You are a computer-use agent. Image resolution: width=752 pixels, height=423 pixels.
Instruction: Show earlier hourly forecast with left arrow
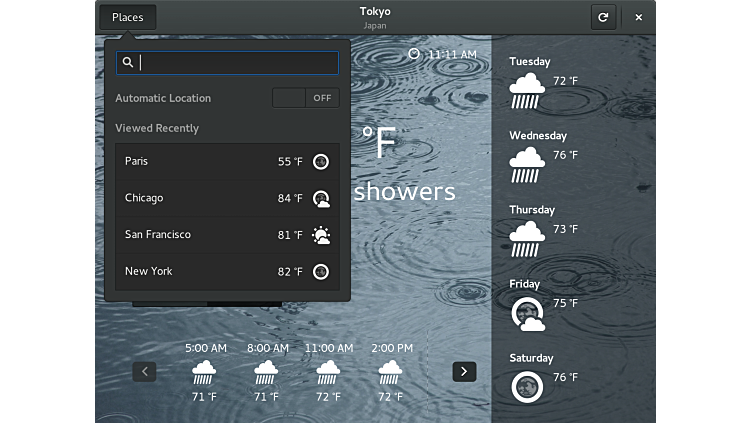click(145, 371)
